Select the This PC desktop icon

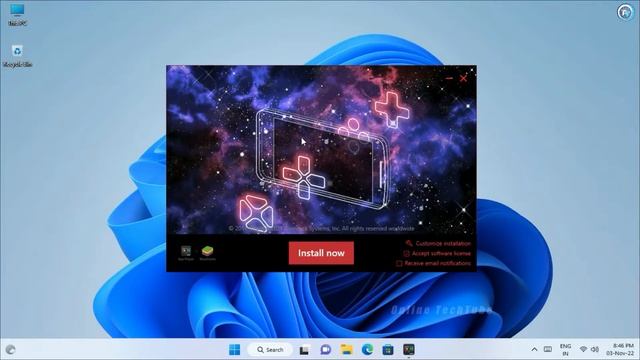click(x=17, y=15)
